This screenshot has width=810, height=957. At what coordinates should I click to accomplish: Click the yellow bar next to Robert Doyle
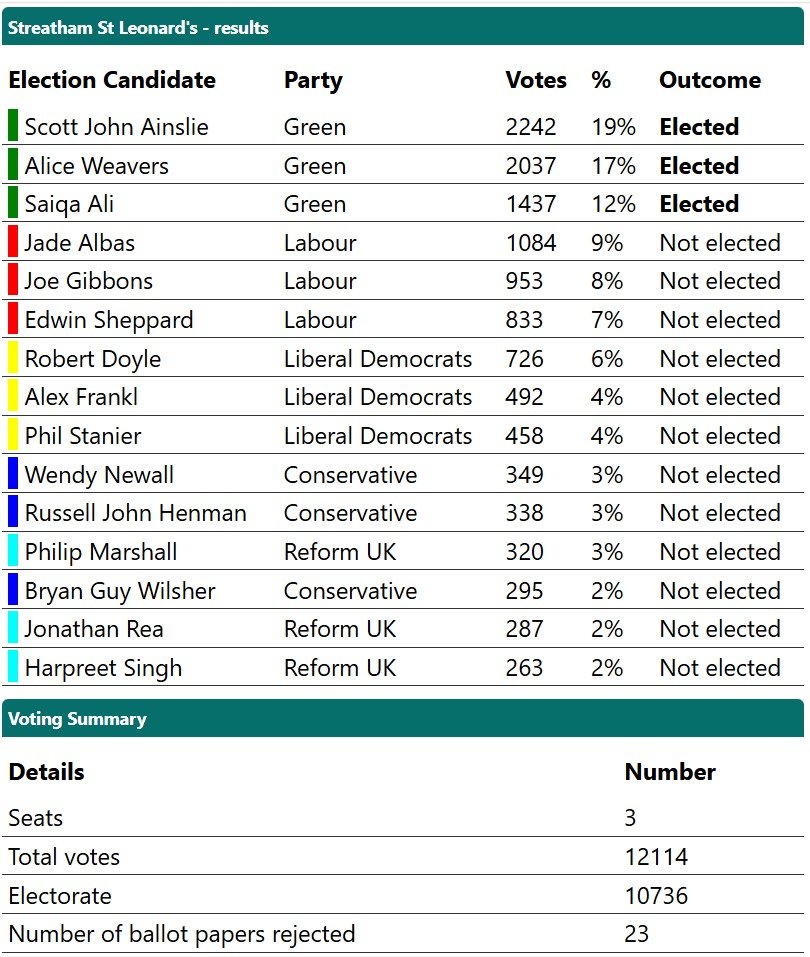point(12,358)
